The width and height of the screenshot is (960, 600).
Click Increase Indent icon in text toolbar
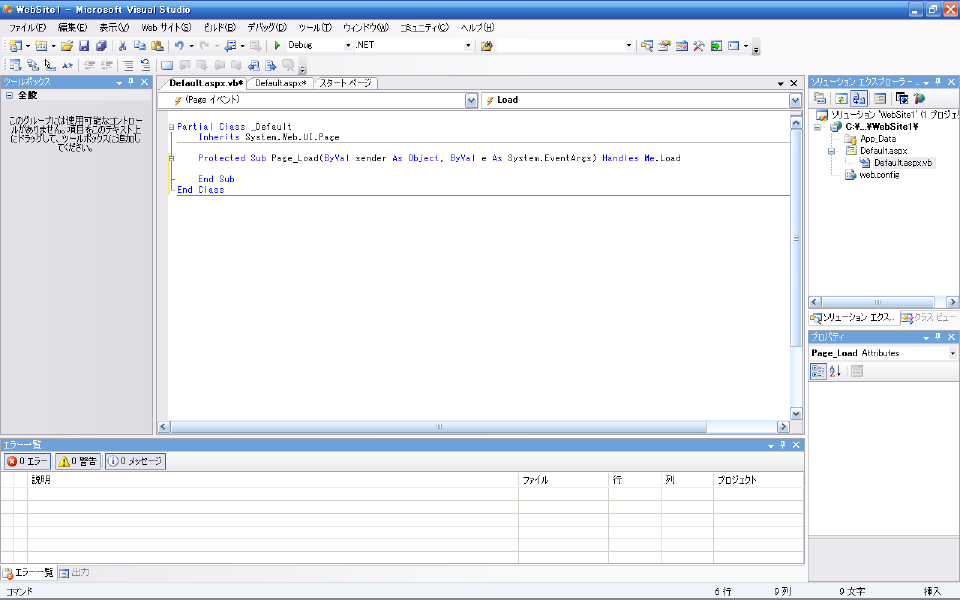point(107,65)
